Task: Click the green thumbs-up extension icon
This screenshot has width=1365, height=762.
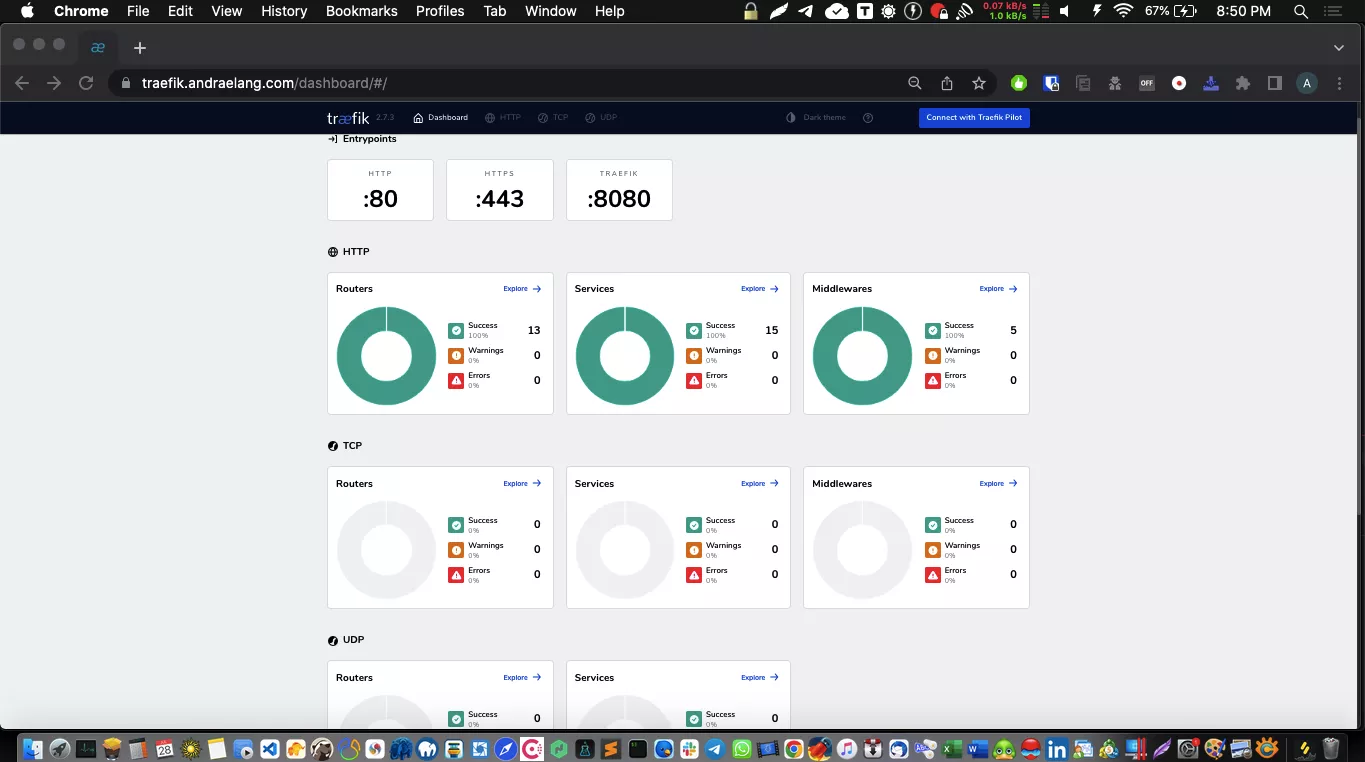Action: coord(1019,83)
